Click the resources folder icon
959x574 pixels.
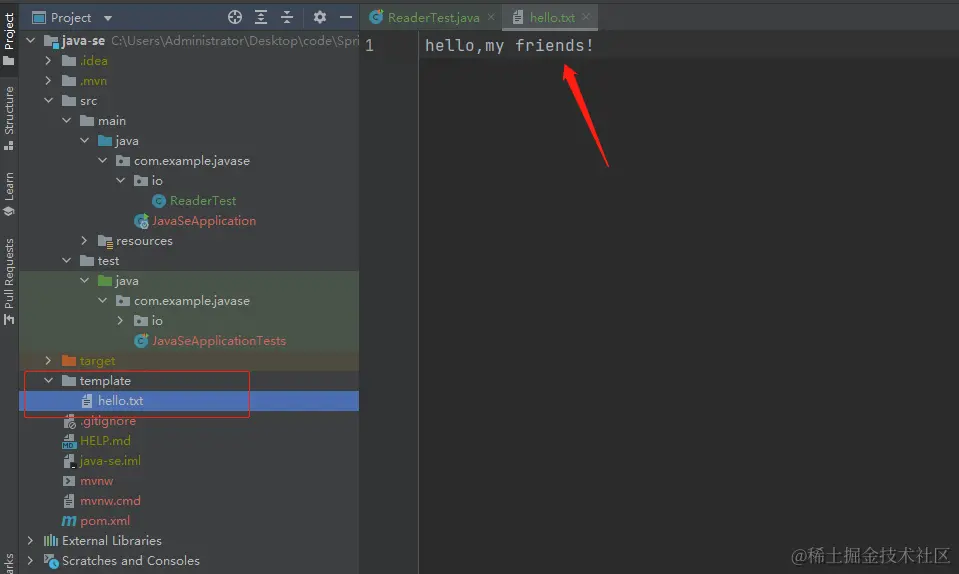coord(105,241)
